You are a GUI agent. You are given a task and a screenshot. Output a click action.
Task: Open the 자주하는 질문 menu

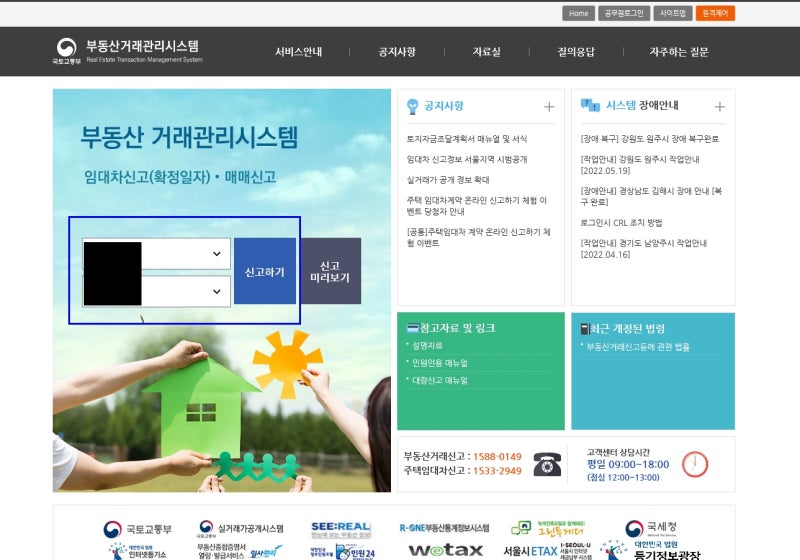coord(679,52)
